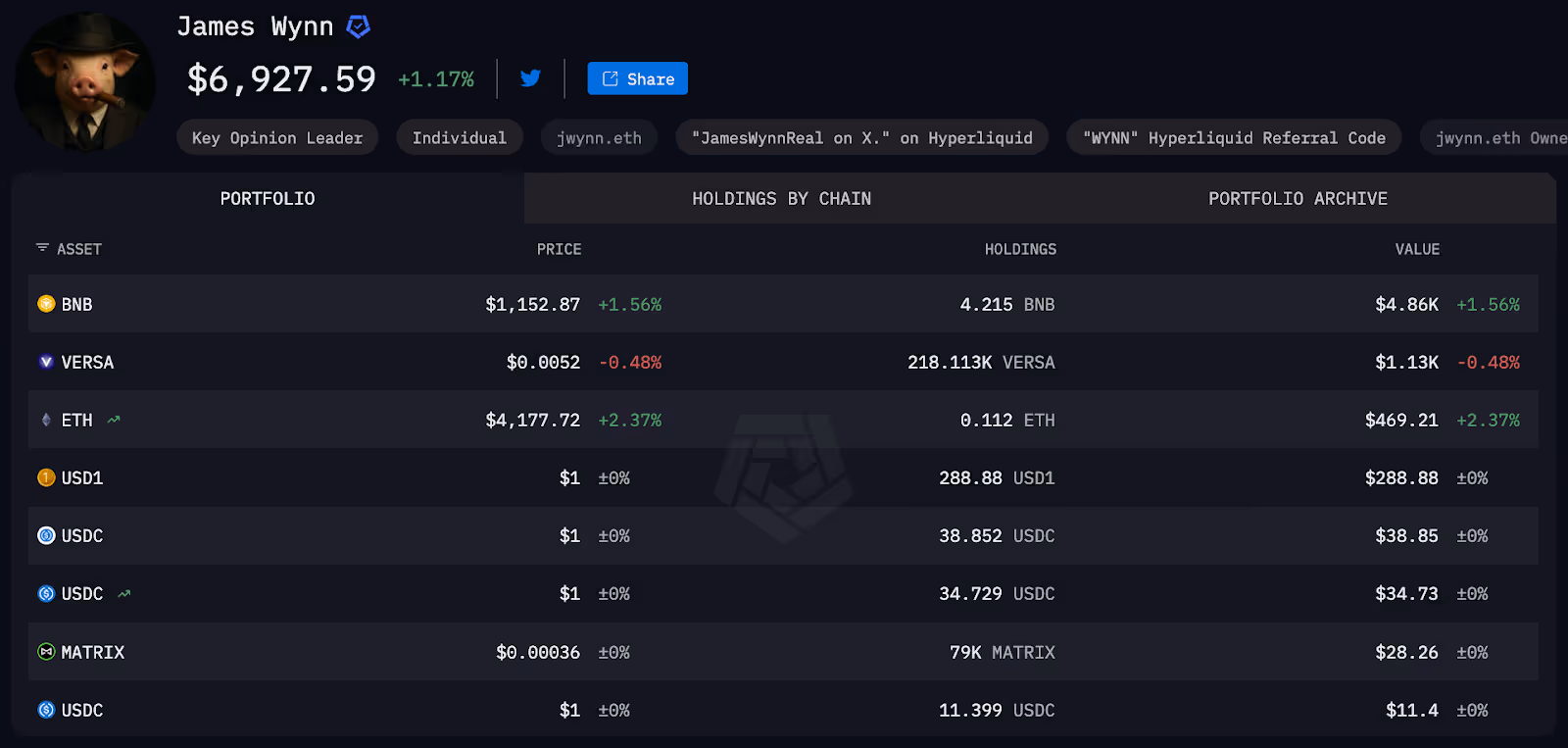
Task: Click the 0.112 ETH holdings
Action: (x=1007, y=420)
